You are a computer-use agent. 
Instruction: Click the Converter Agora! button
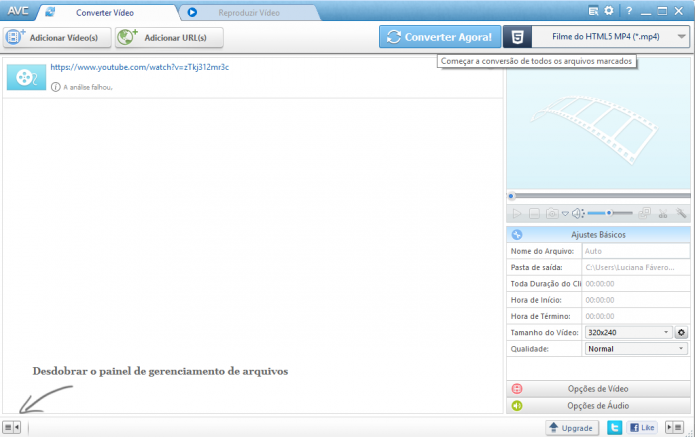pyautogui.click(x=440, y=37)
